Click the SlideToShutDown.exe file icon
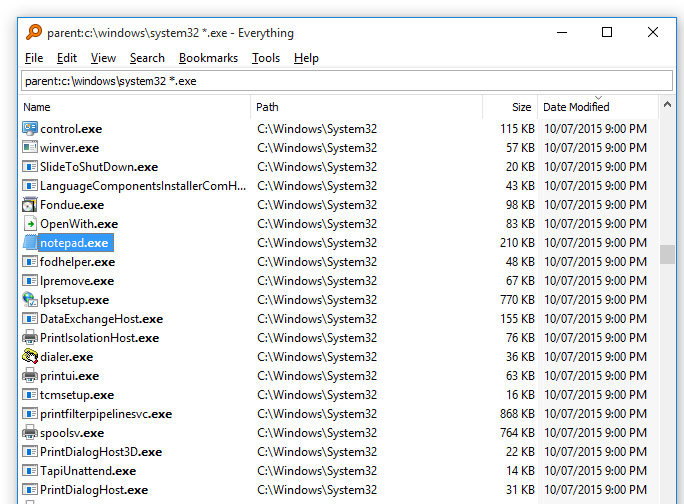The width and height of the screenshot is (684, 504). [x=30, y=167]
